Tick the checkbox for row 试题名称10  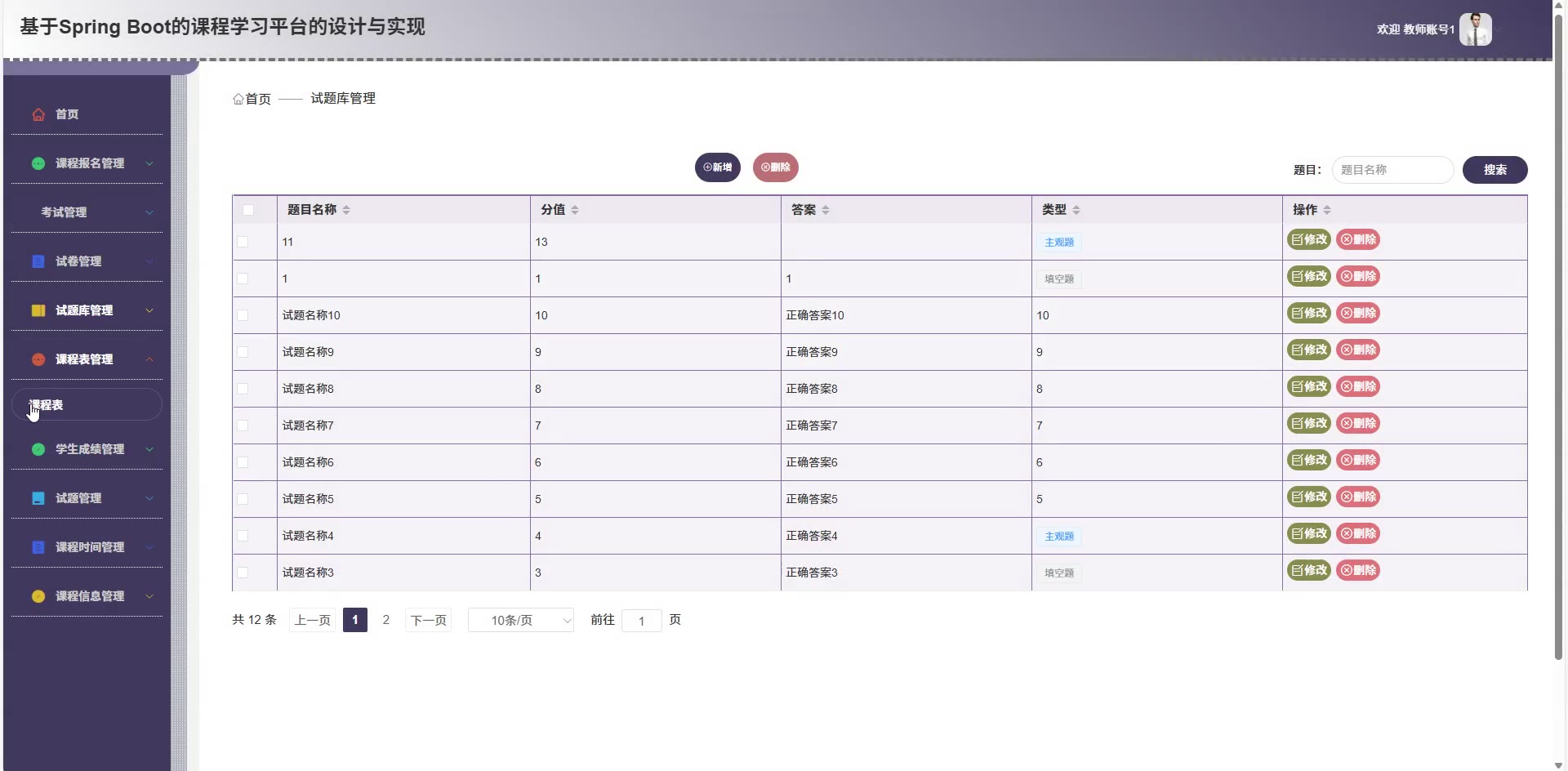tap(243, 315)
